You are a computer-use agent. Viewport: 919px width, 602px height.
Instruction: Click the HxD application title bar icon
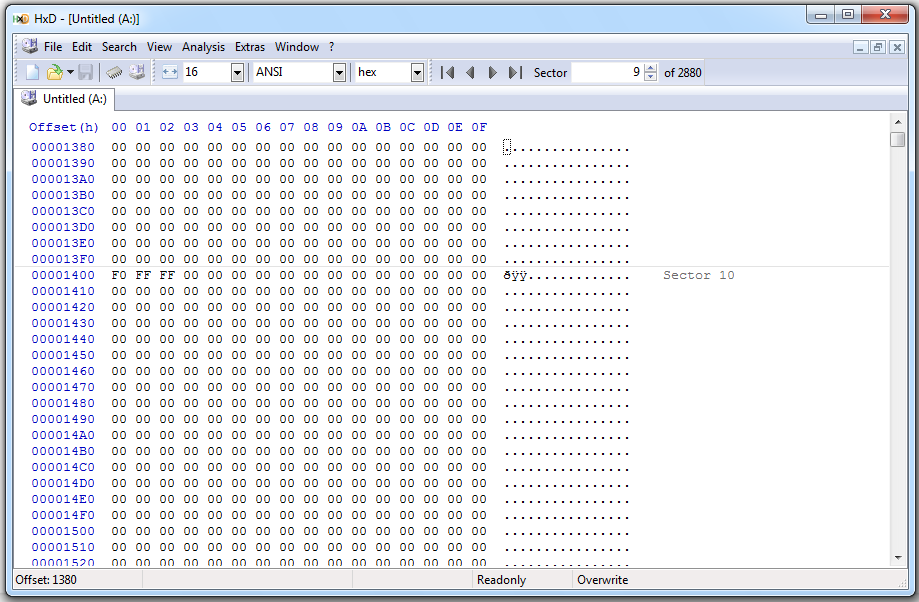(21, 19)
